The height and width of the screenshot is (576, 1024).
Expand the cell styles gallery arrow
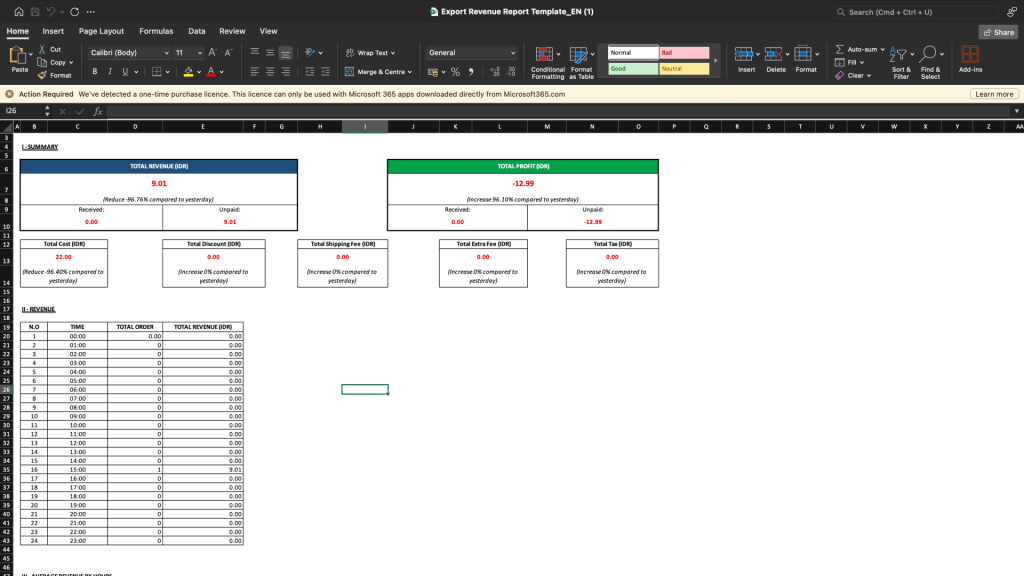(715, 61)
